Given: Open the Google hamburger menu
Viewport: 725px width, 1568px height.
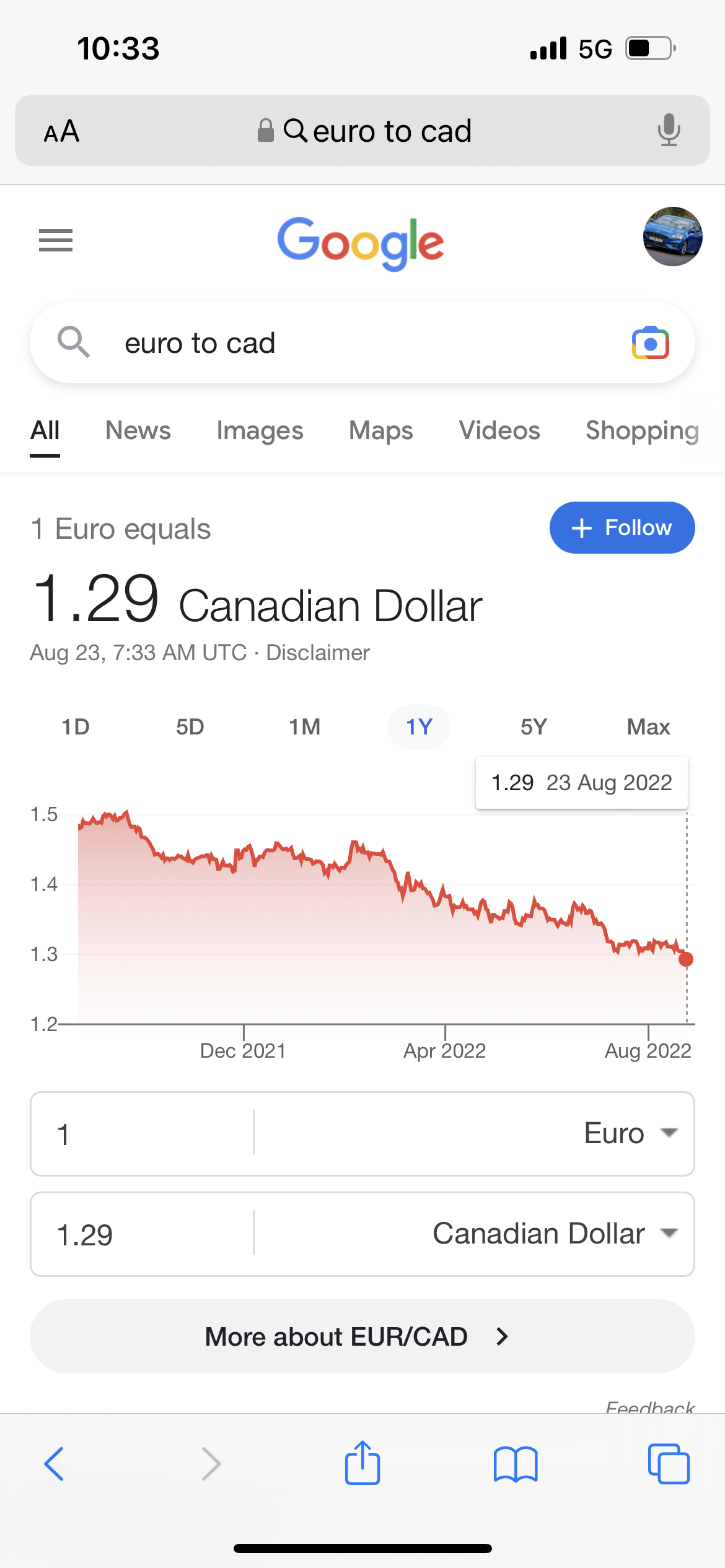Looking at the screenshot, I should 56,240.
